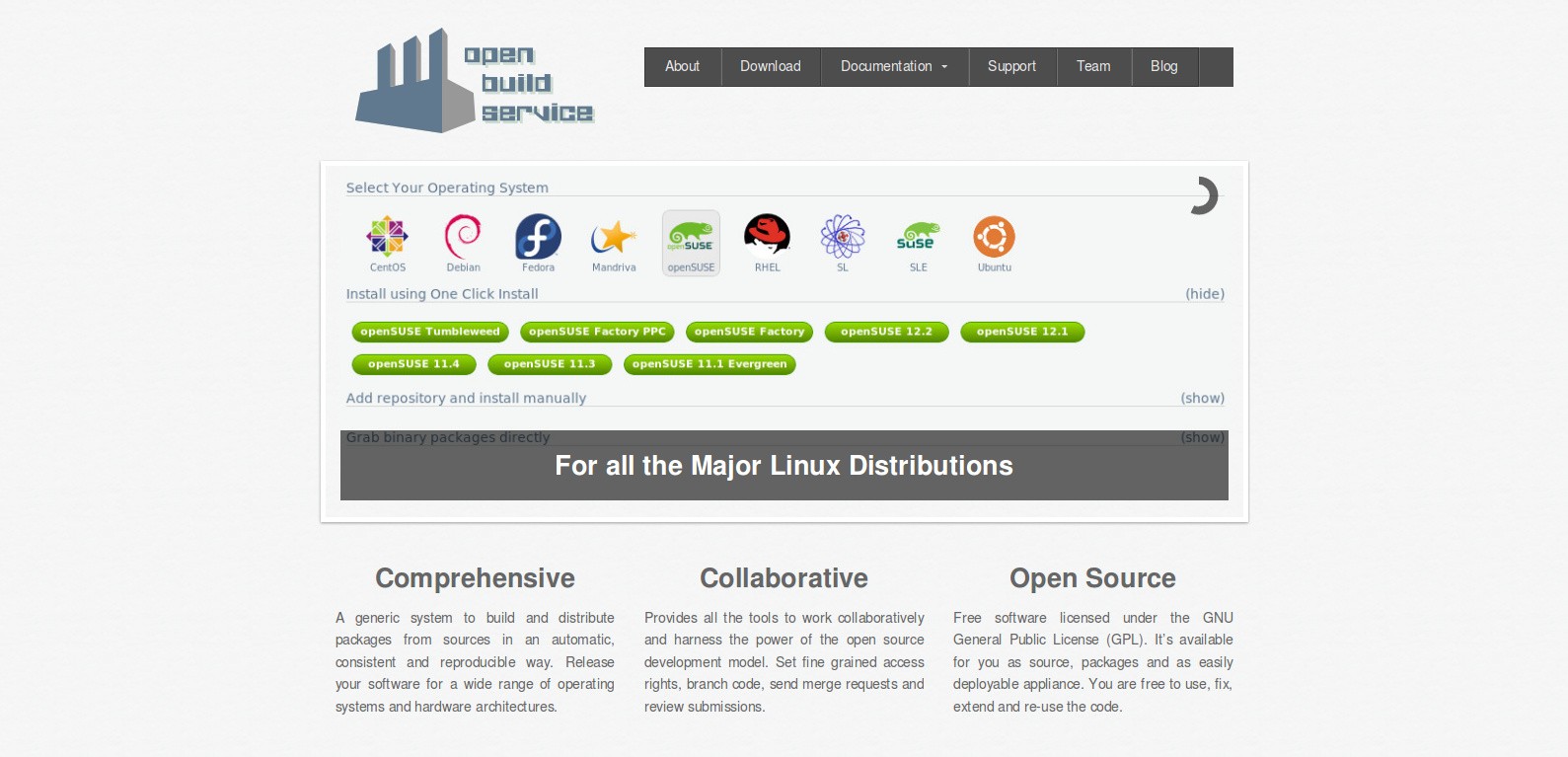Select the RHEL red hat icon
The height and width of the screenshot is (757, 1568).
coord(767,238)
